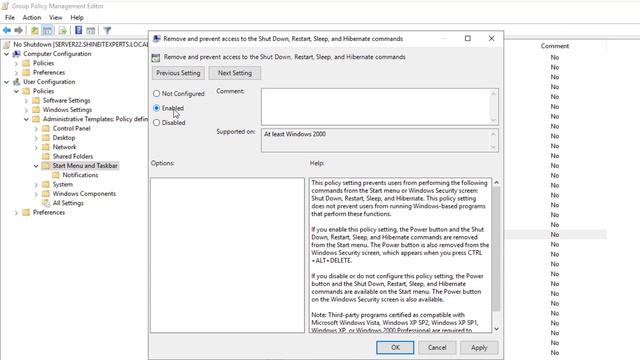
Task: Expand Policies under Computer Configuration
Action: pyautogui.click(x=16, y=63)
